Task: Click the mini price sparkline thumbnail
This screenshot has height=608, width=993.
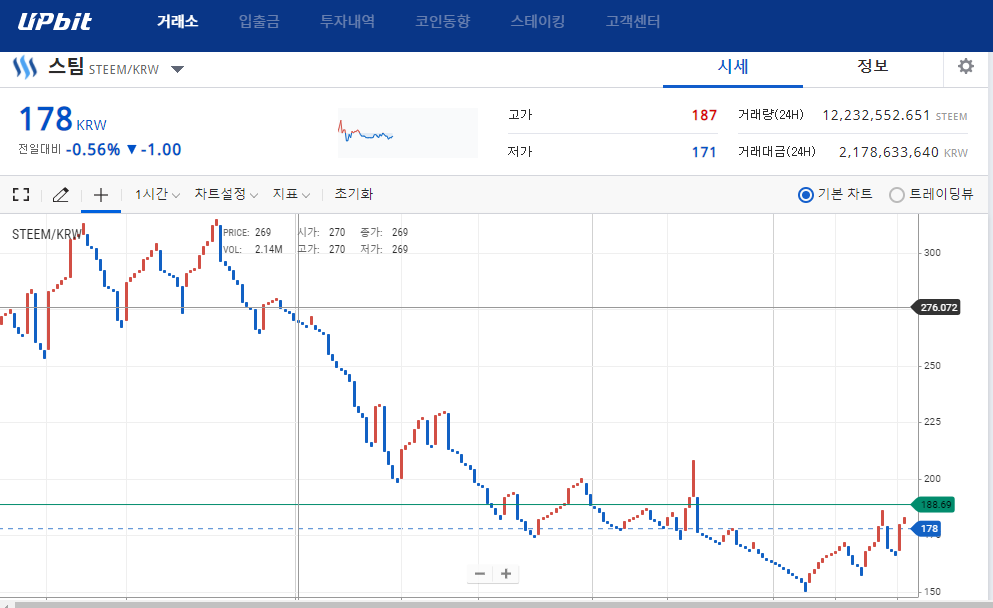Action: 408,133
